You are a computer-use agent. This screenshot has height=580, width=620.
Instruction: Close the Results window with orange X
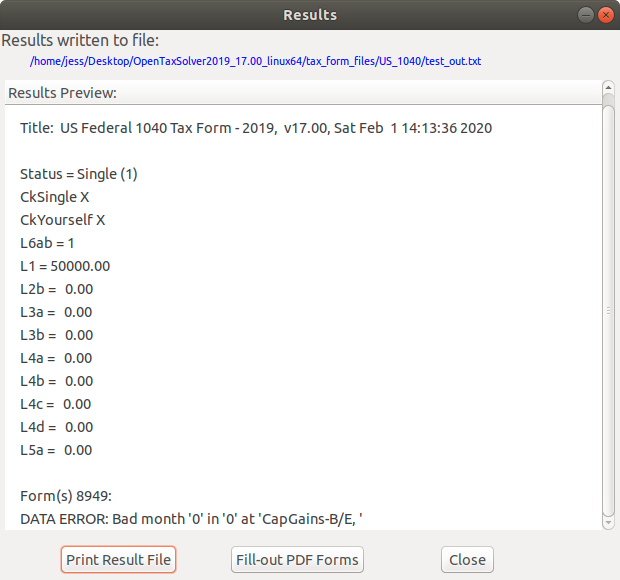point(605,15)
